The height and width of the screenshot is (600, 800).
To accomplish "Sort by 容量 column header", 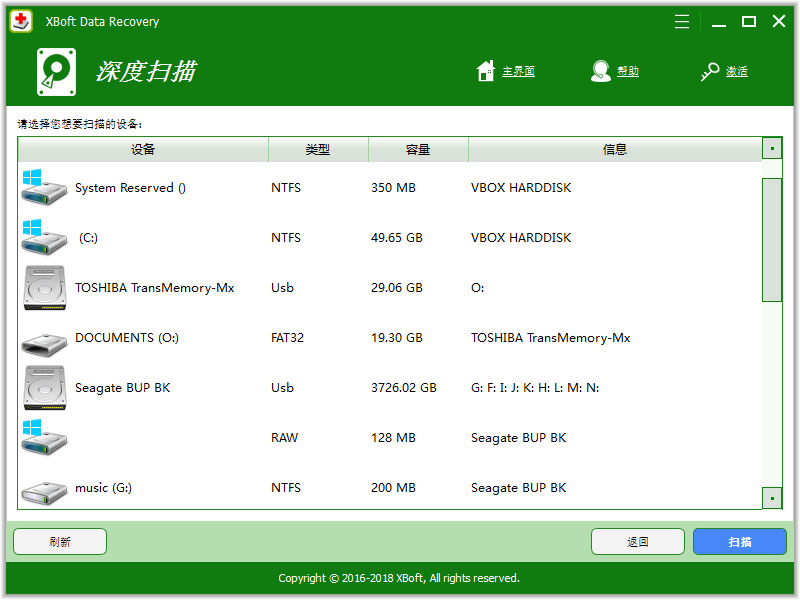I will point(418,149).
